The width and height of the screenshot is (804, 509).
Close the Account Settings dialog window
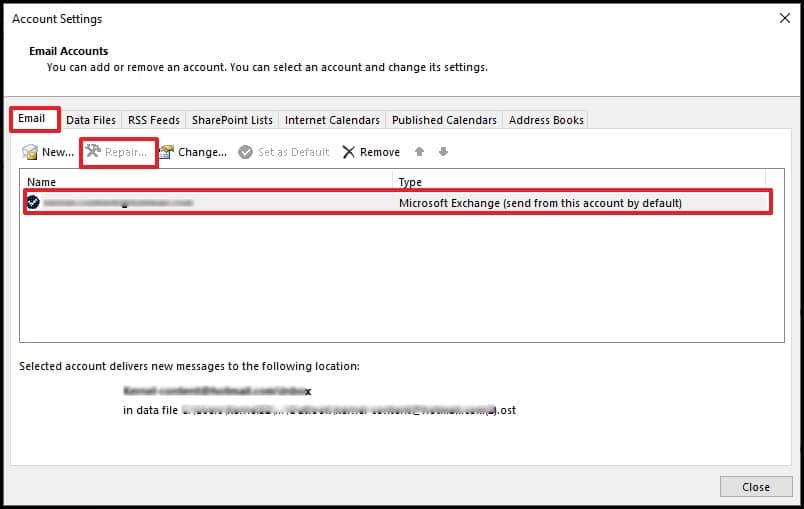[785, 18]
